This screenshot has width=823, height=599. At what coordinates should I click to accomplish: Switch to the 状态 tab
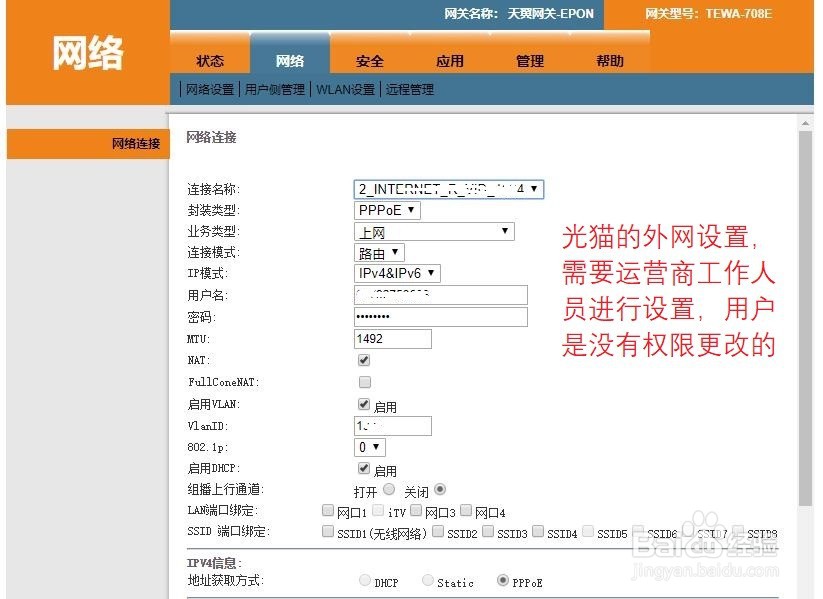click(x=210, y=60)
